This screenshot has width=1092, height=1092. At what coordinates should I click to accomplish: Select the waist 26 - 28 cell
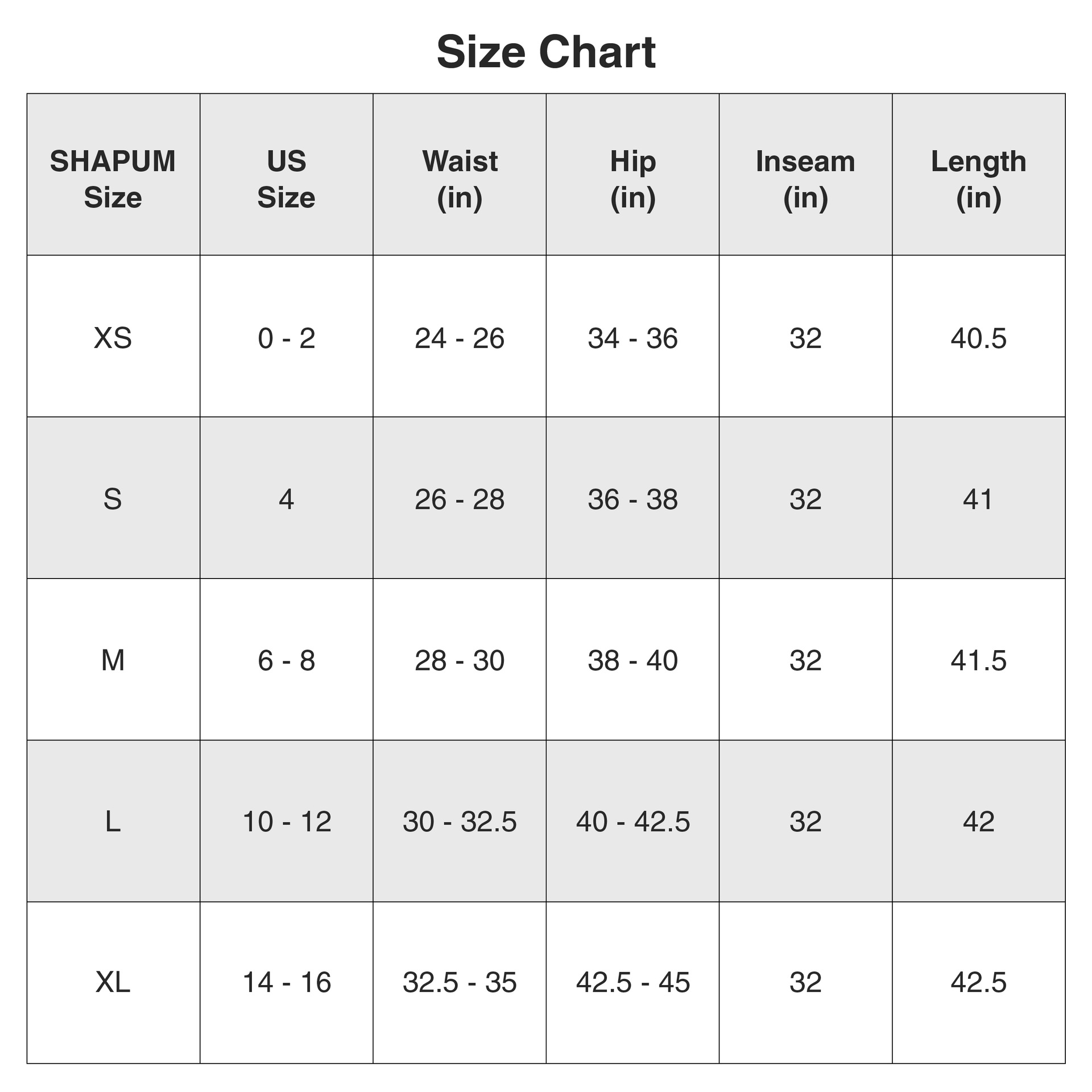[x=460, y=498]
